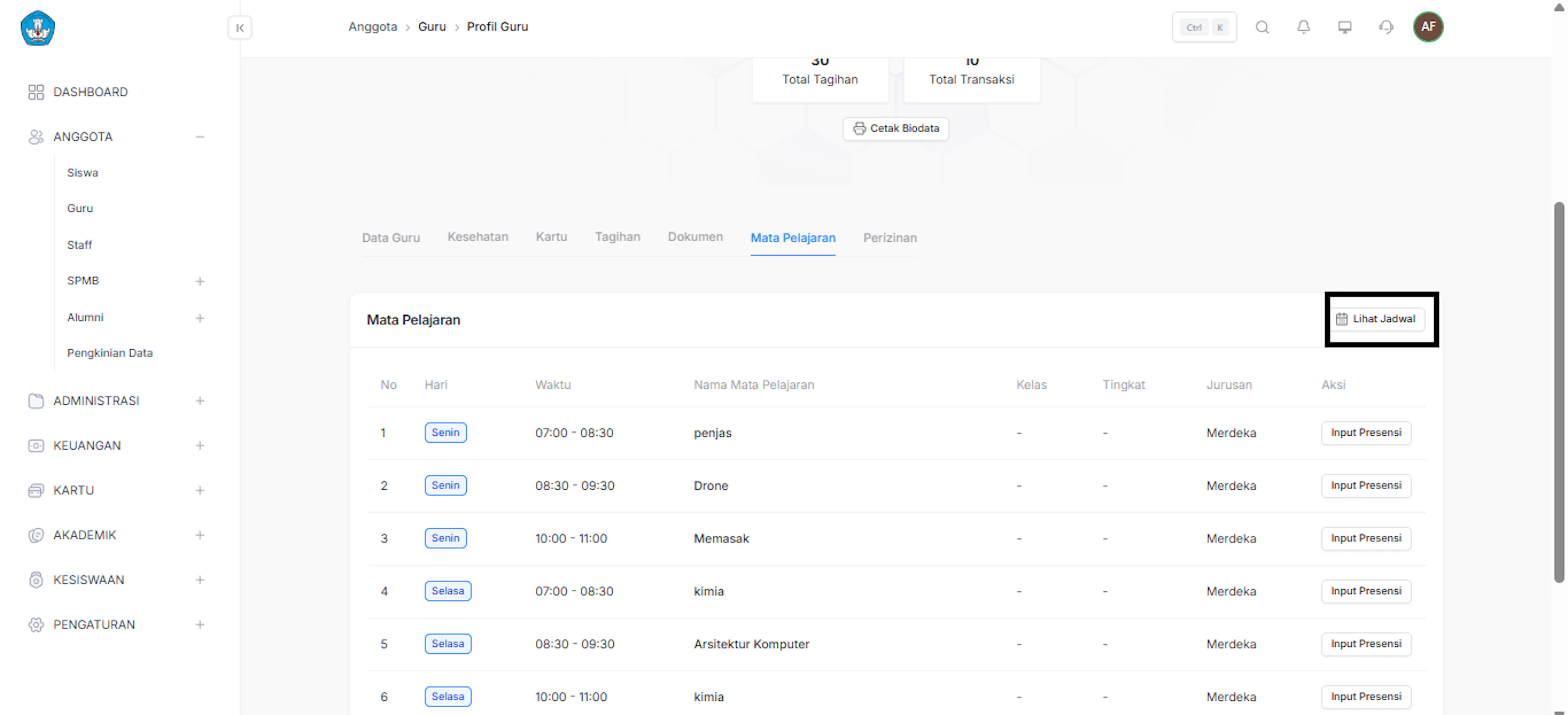The image size is (1568, 715).
Task: Click Merdeka in the penjas row
Action: point(1232,433)
